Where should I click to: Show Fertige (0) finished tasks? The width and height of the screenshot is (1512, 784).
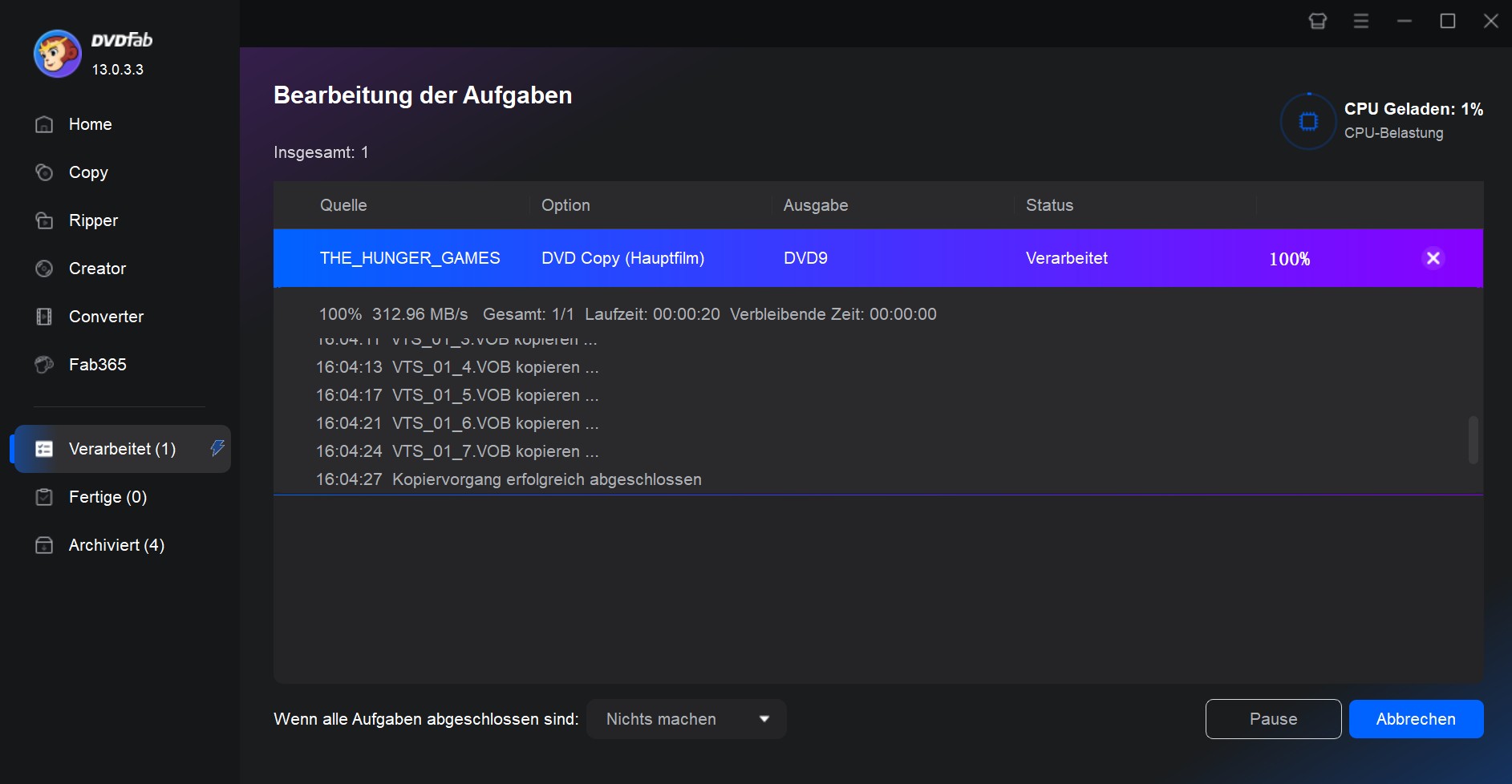pos(107,497)
